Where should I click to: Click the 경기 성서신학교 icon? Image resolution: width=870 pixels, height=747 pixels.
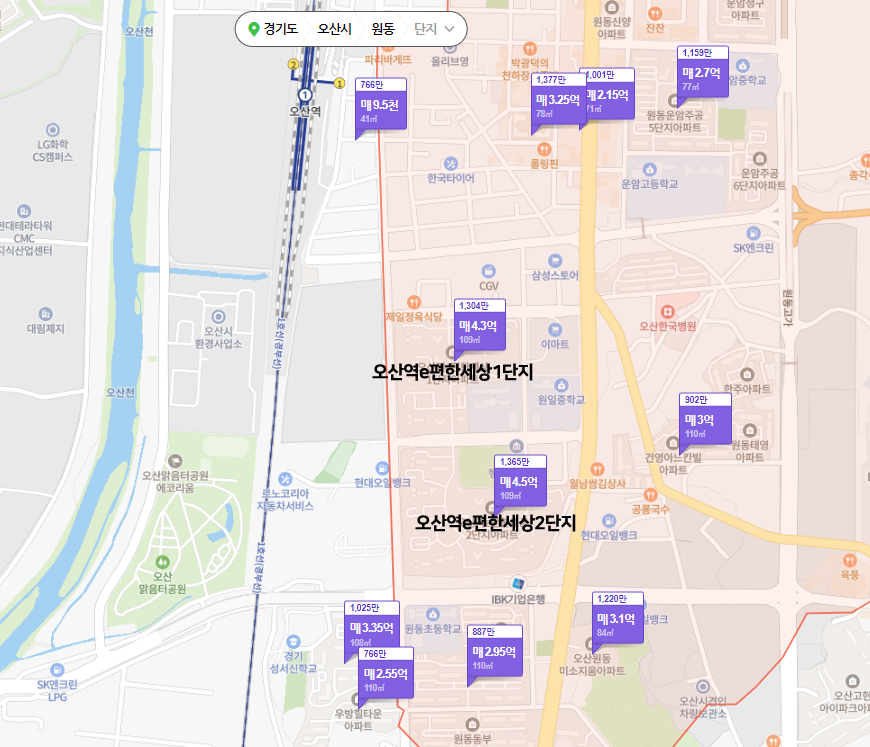[x=293, y=642]
